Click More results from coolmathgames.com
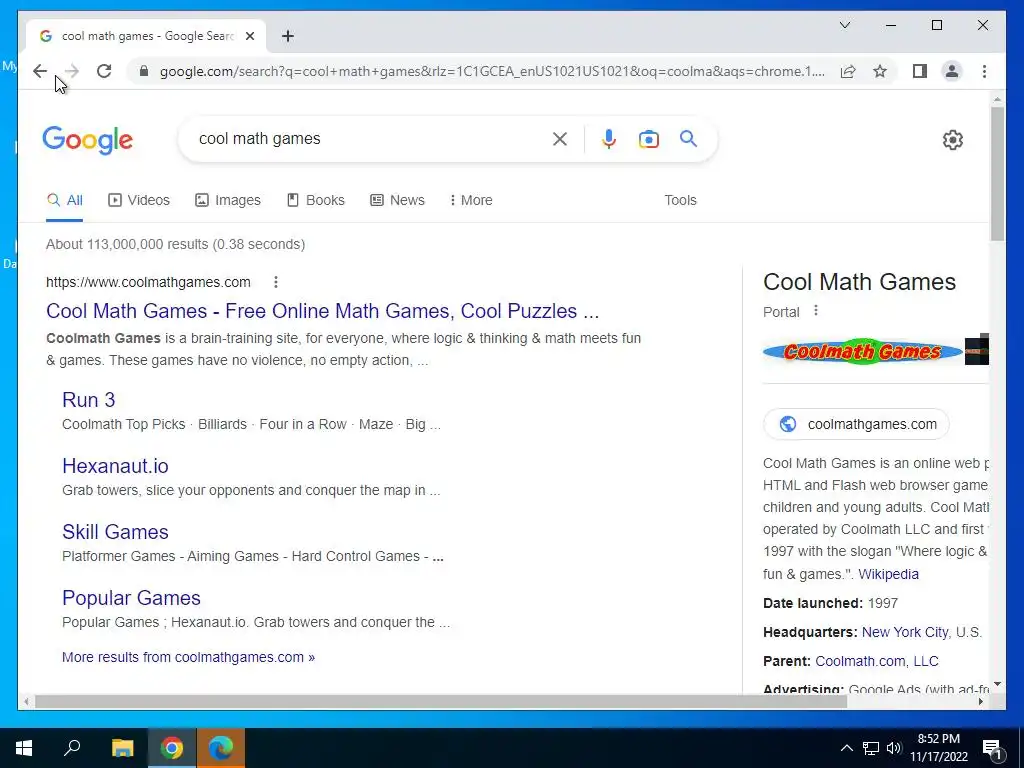 189,657
